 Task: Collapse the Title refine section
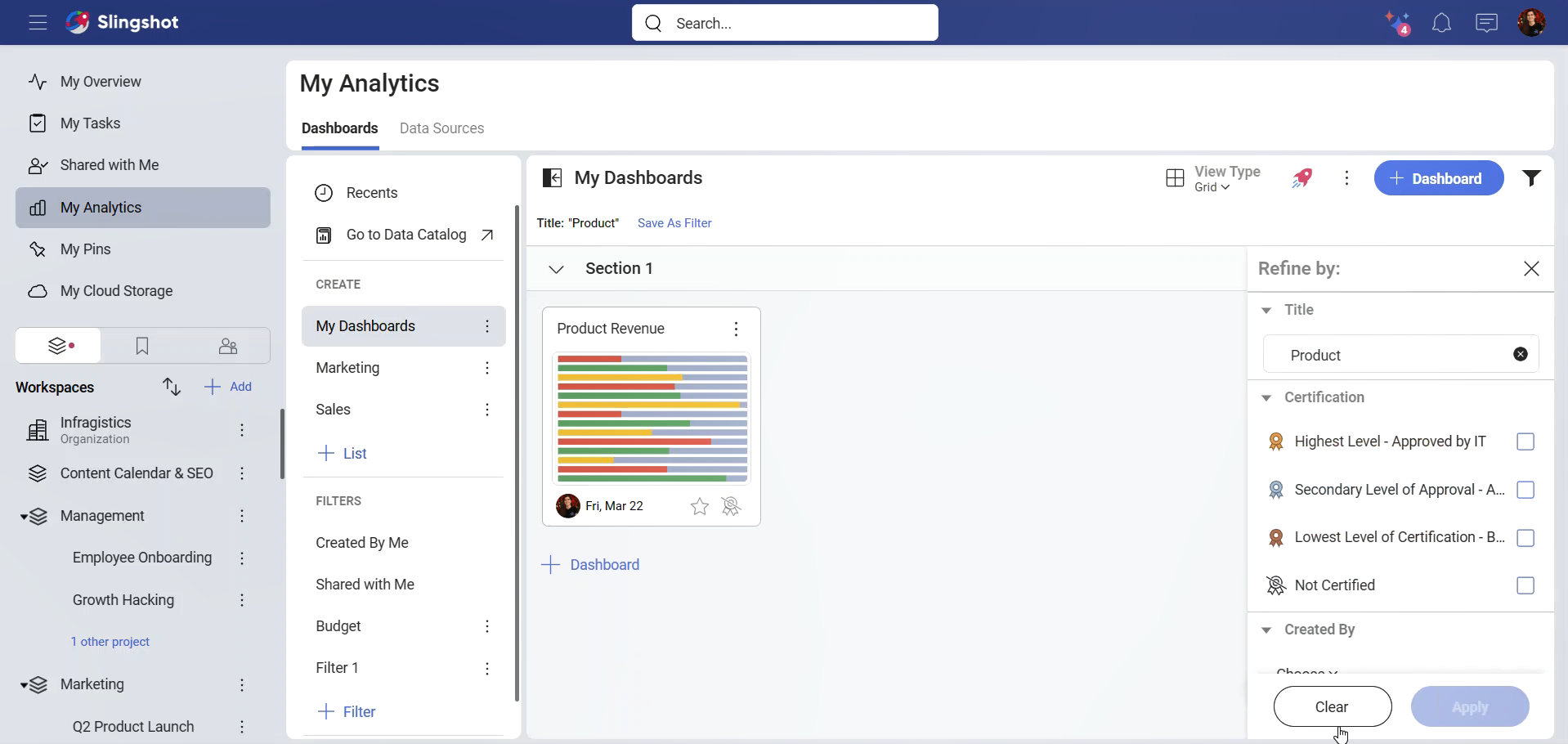(1266, 310)
